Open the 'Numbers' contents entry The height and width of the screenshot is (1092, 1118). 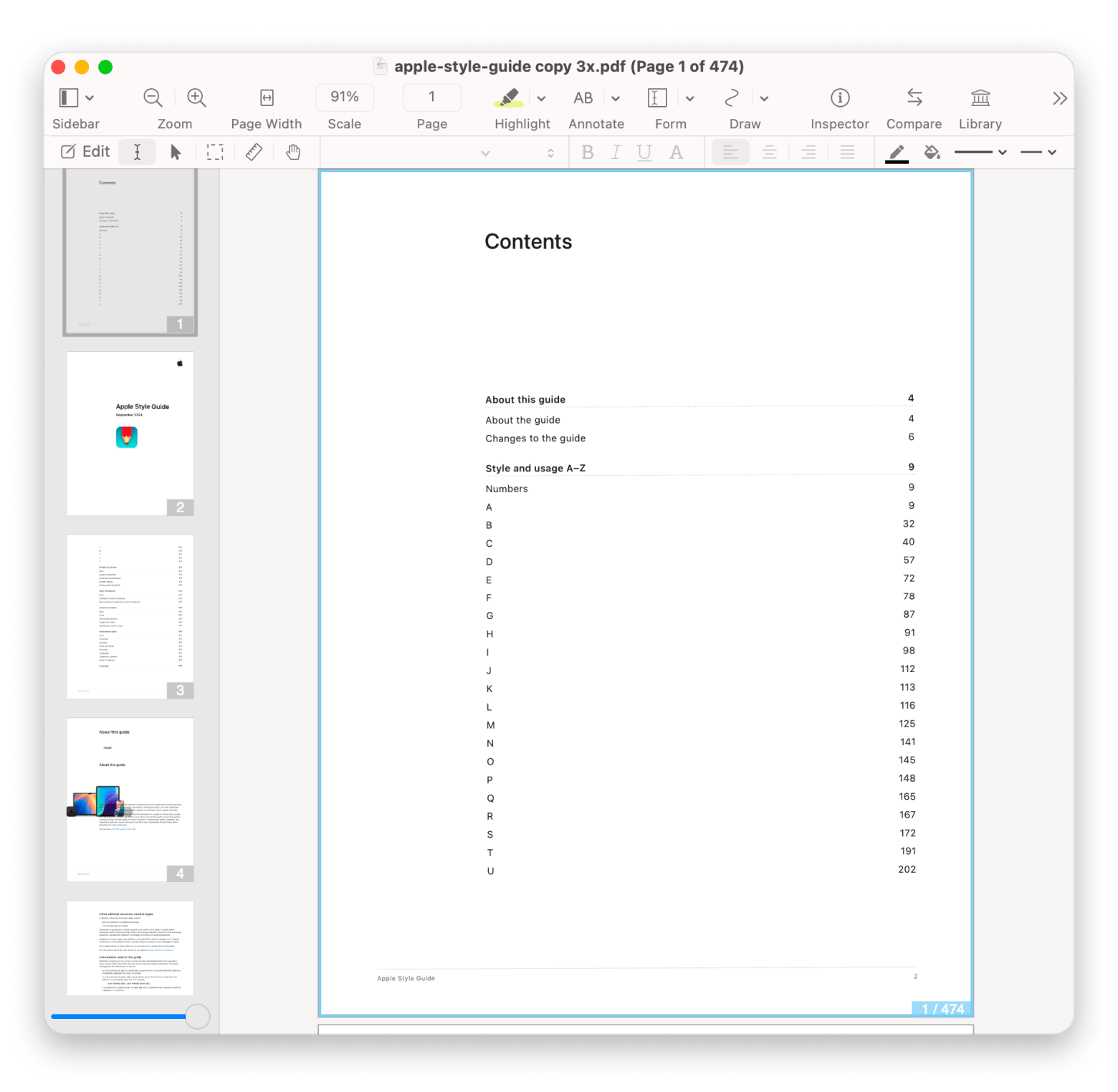507,489
